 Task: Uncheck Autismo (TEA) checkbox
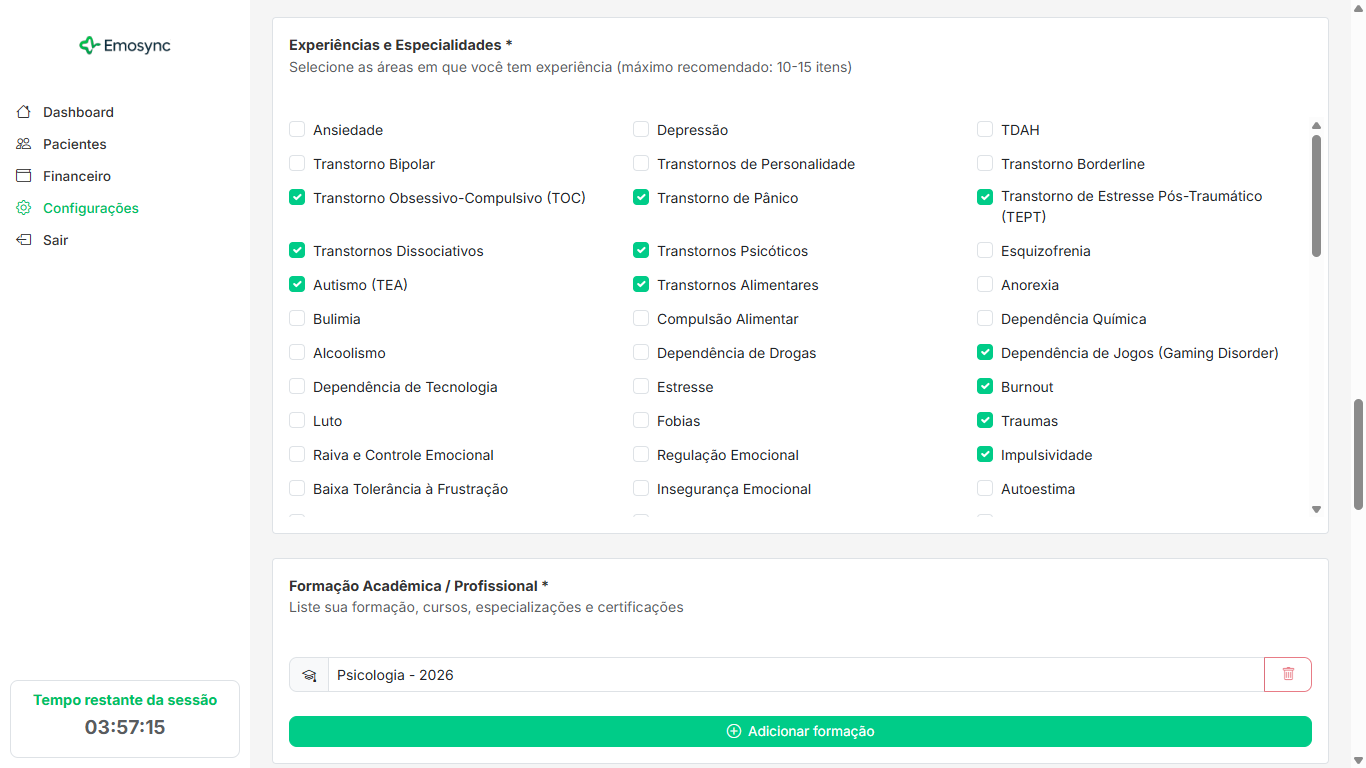coord(297,284)
